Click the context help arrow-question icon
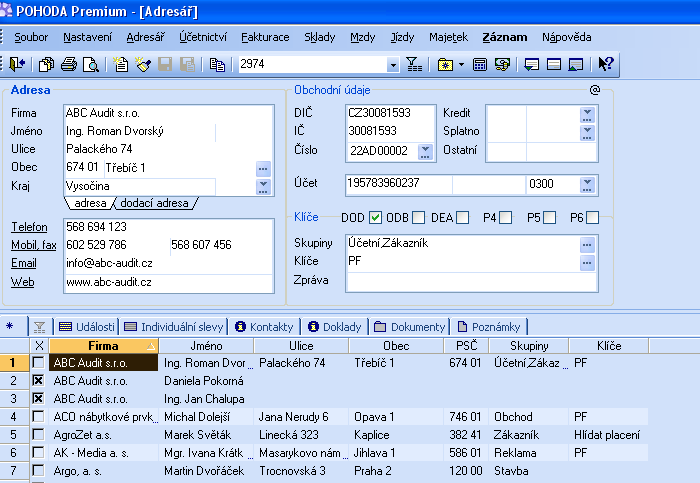This screenshot has width=700, height=483. pyautogui.click(x=605, y=64)
